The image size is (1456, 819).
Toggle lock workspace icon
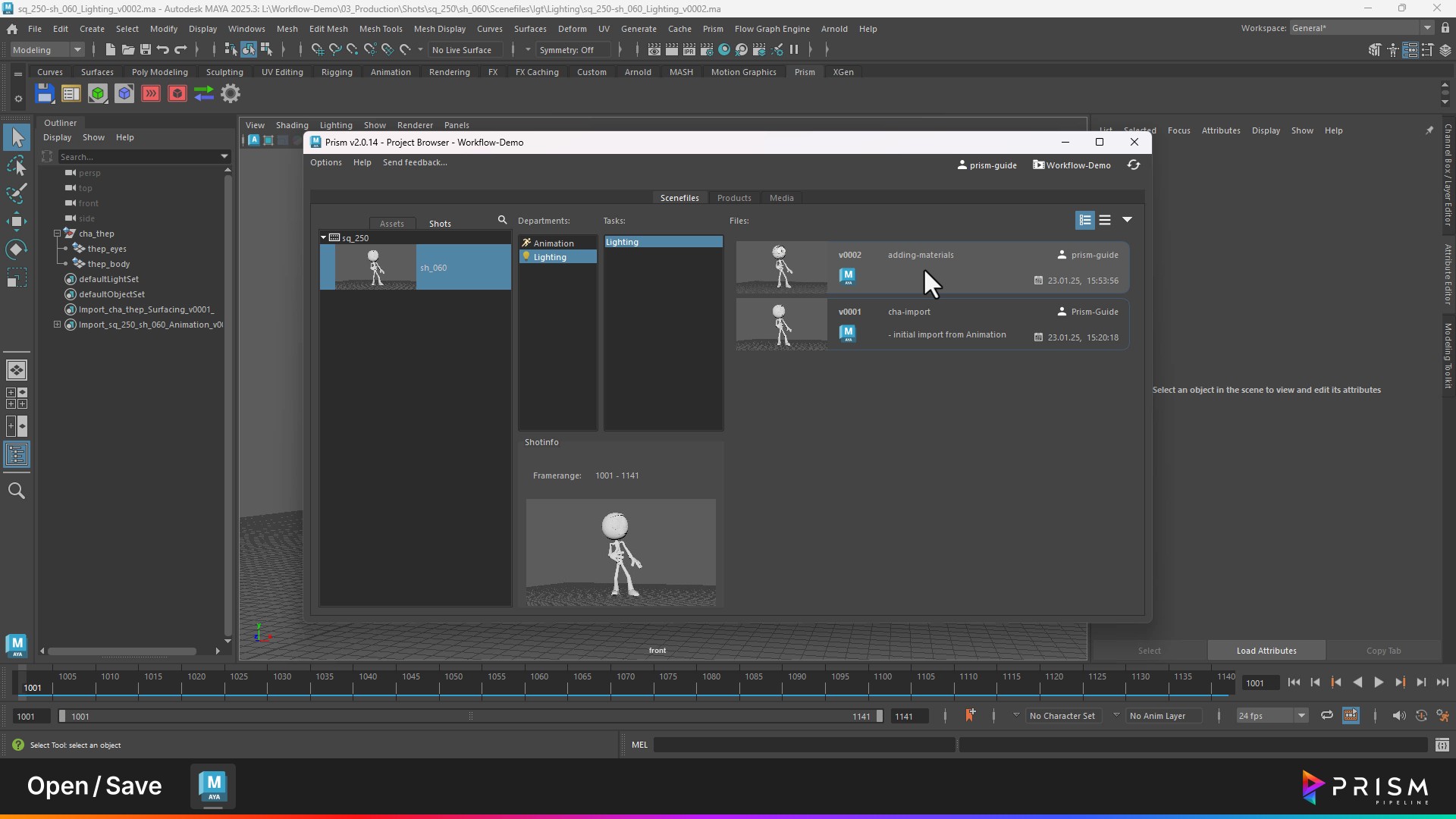1445,28
